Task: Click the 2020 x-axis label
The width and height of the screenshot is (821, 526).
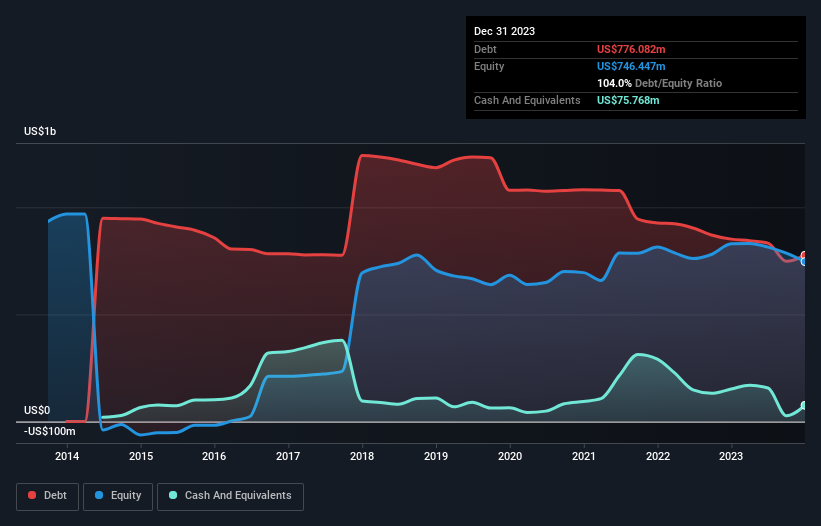Action: 510,456
